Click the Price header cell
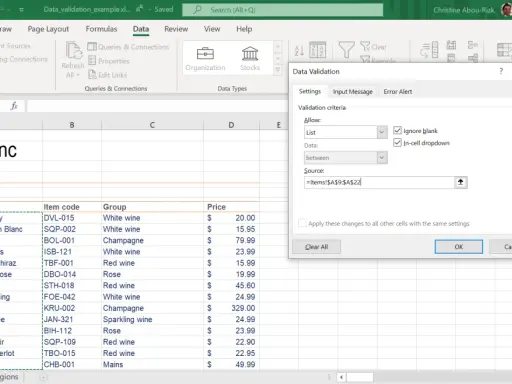 (231, 207)
